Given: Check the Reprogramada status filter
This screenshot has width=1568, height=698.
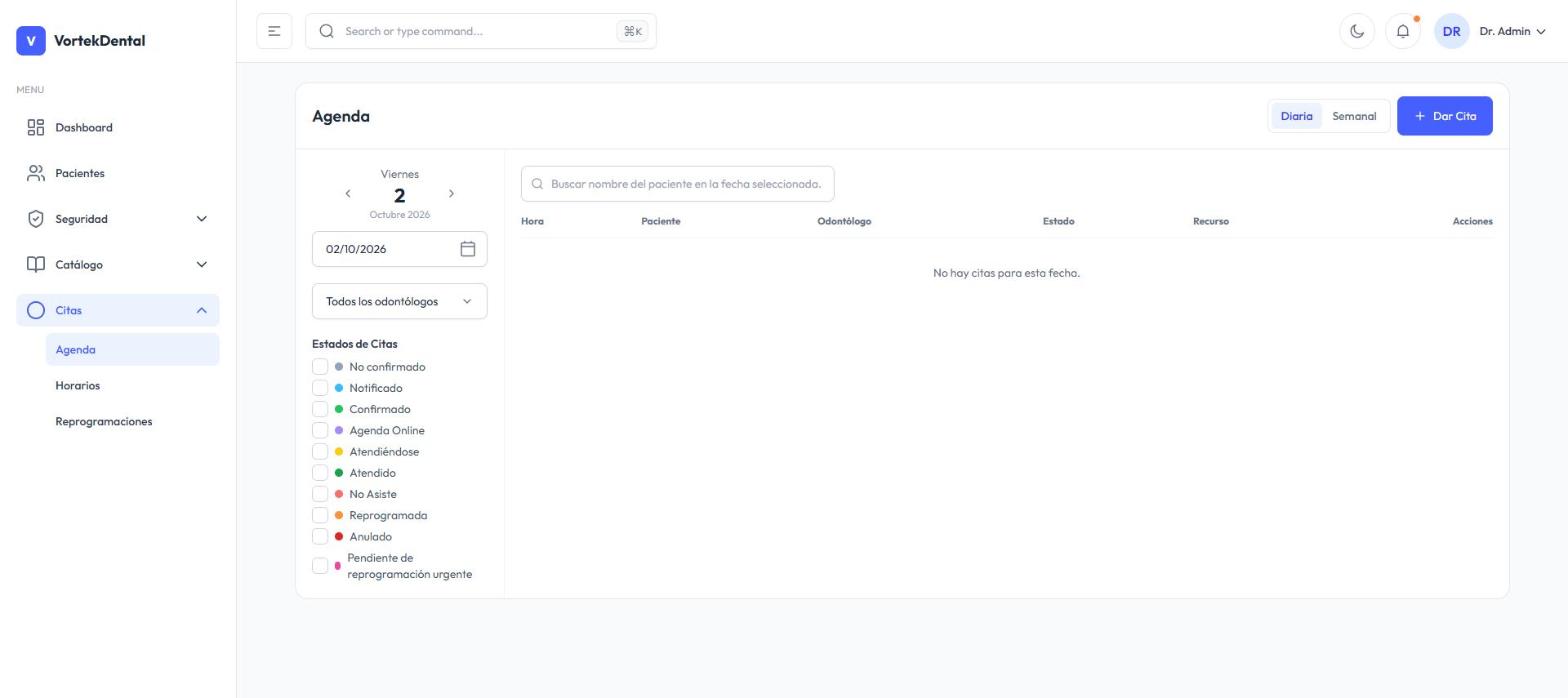Looking at the screenshot, I should [320, 516].
